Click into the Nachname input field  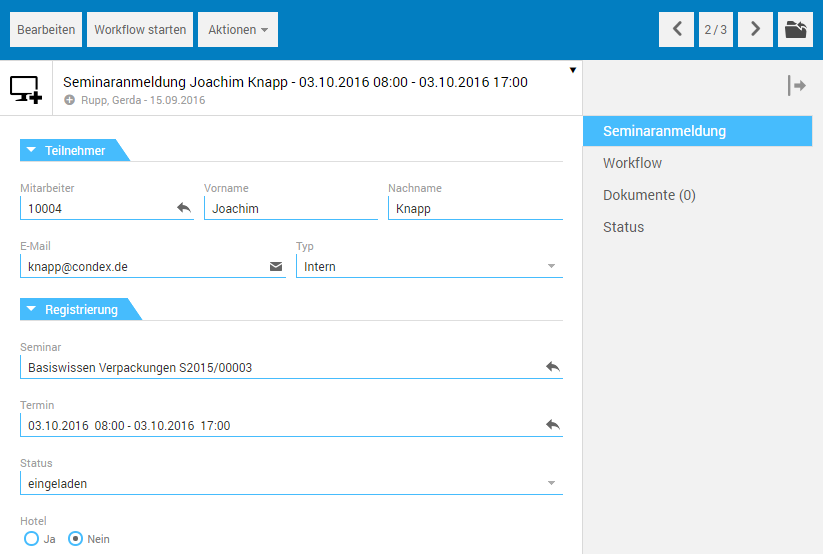475,209
